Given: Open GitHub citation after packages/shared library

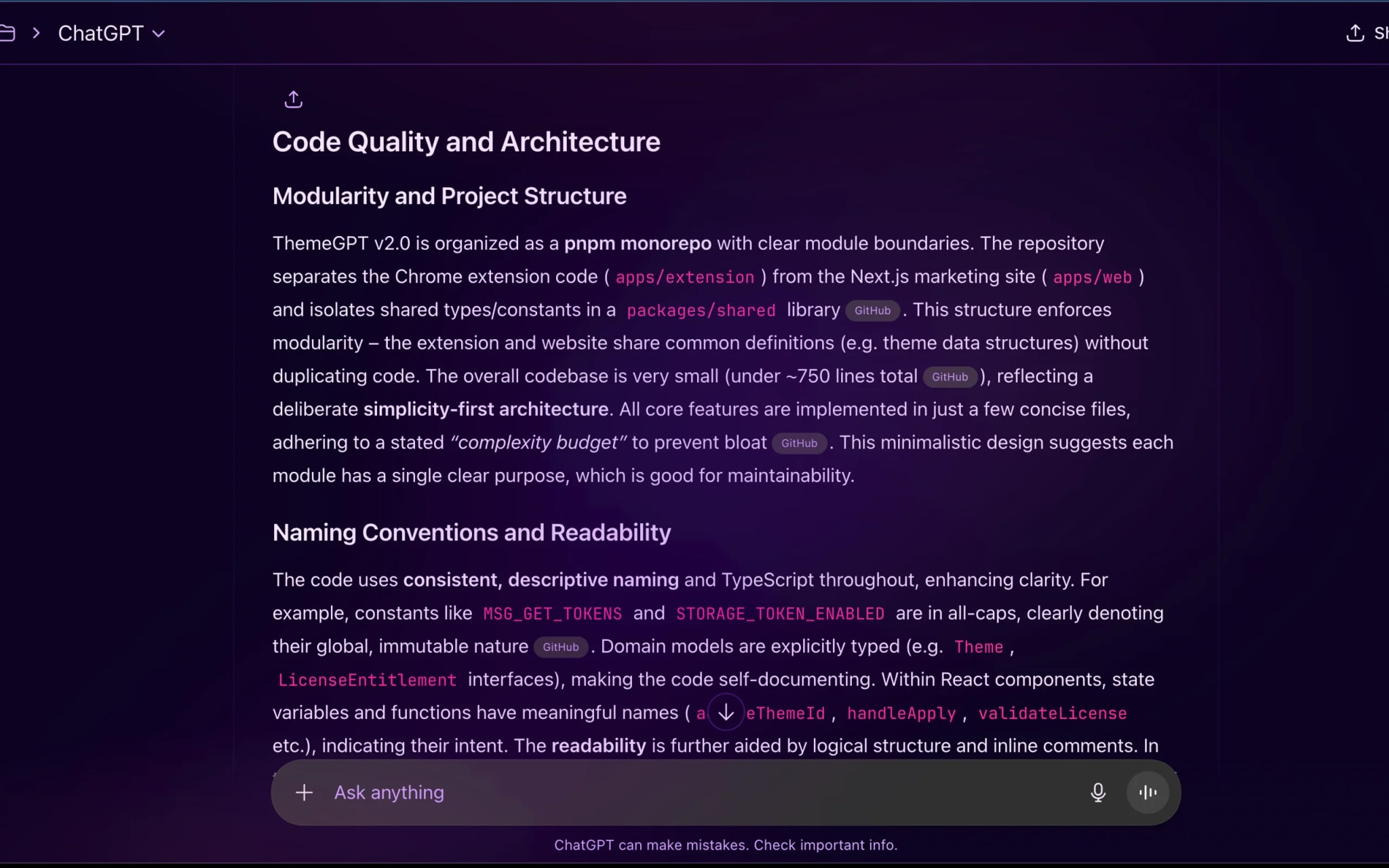Looking at the screenshot, I should (872, 311).
